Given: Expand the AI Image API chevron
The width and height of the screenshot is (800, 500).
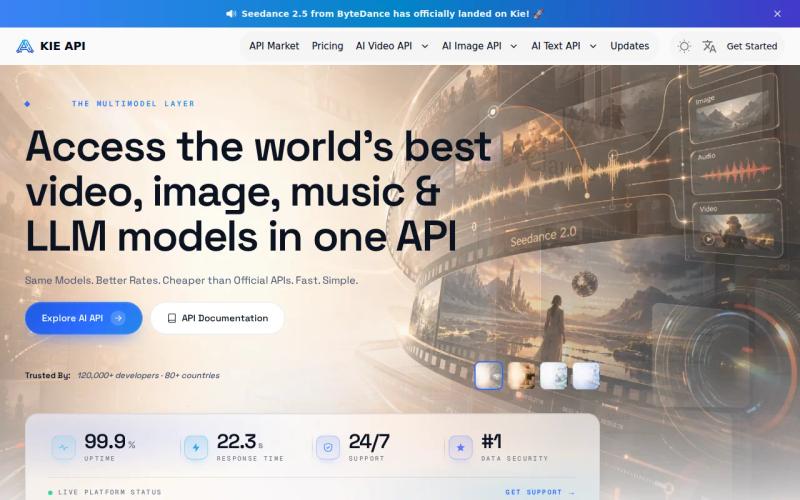Looking at the screenshot, I should click(x=514, y=46).
